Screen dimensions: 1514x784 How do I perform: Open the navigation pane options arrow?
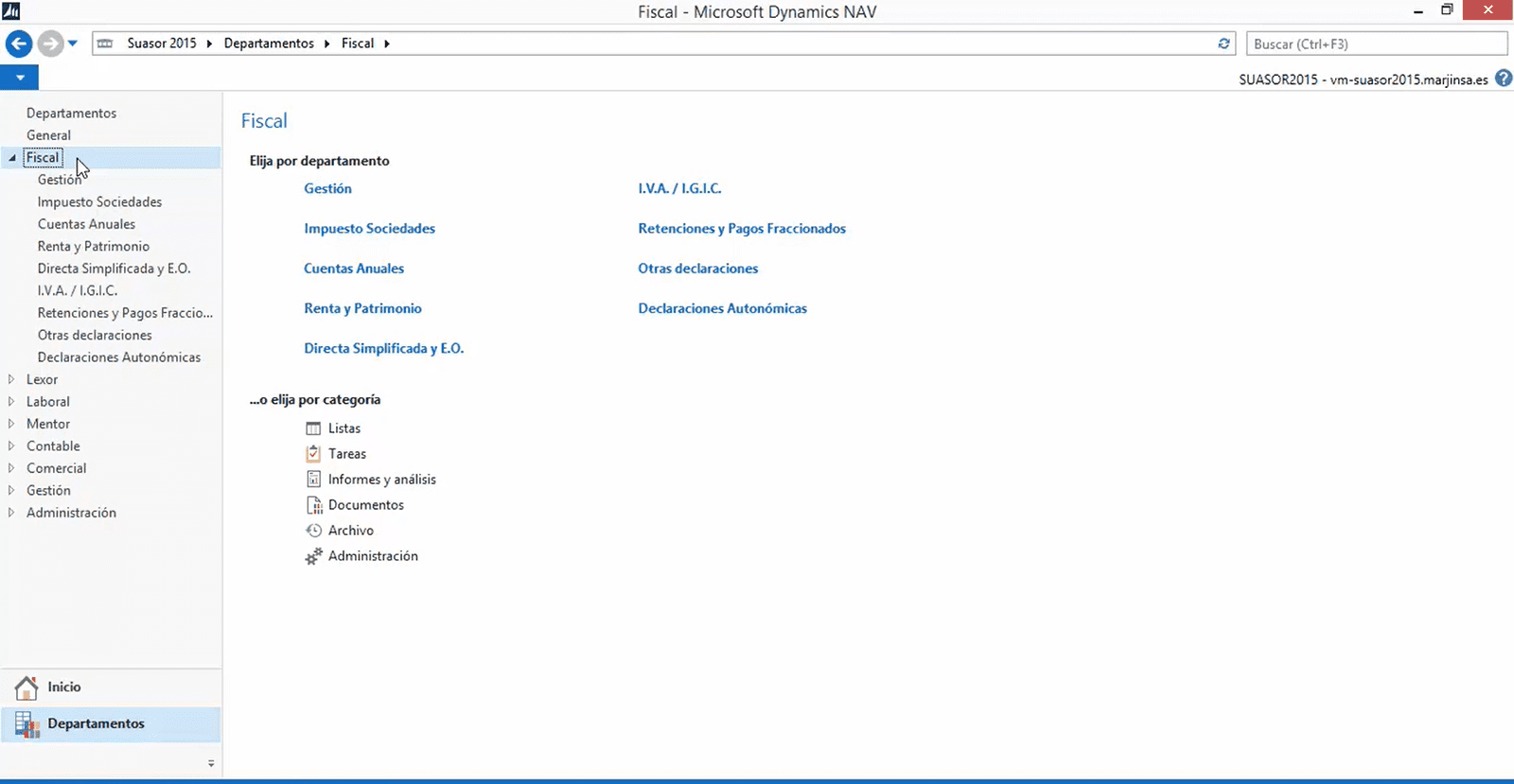[x=211, y=763]
